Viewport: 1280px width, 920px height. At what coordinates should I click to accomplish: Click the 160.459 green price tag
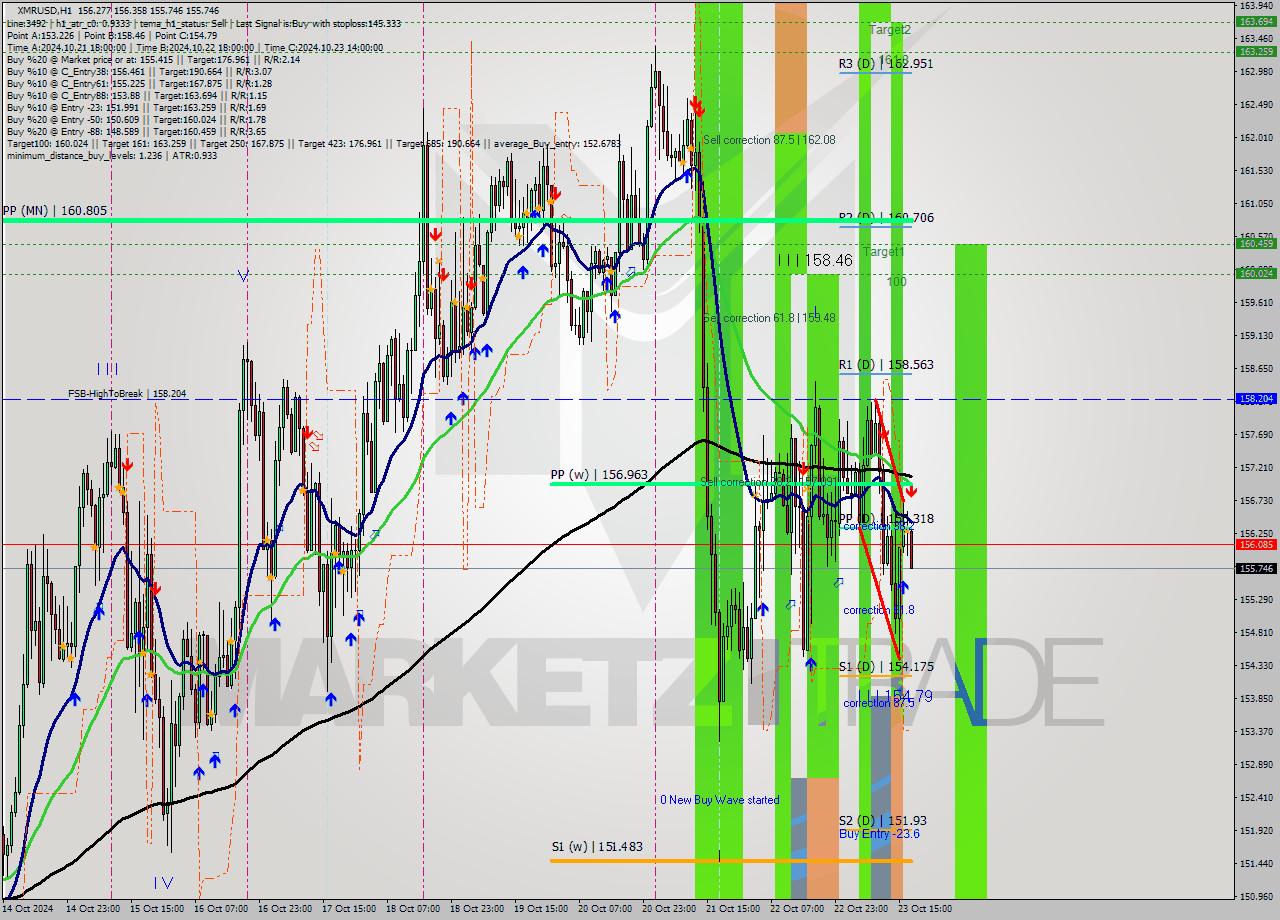coord(1256,243)
